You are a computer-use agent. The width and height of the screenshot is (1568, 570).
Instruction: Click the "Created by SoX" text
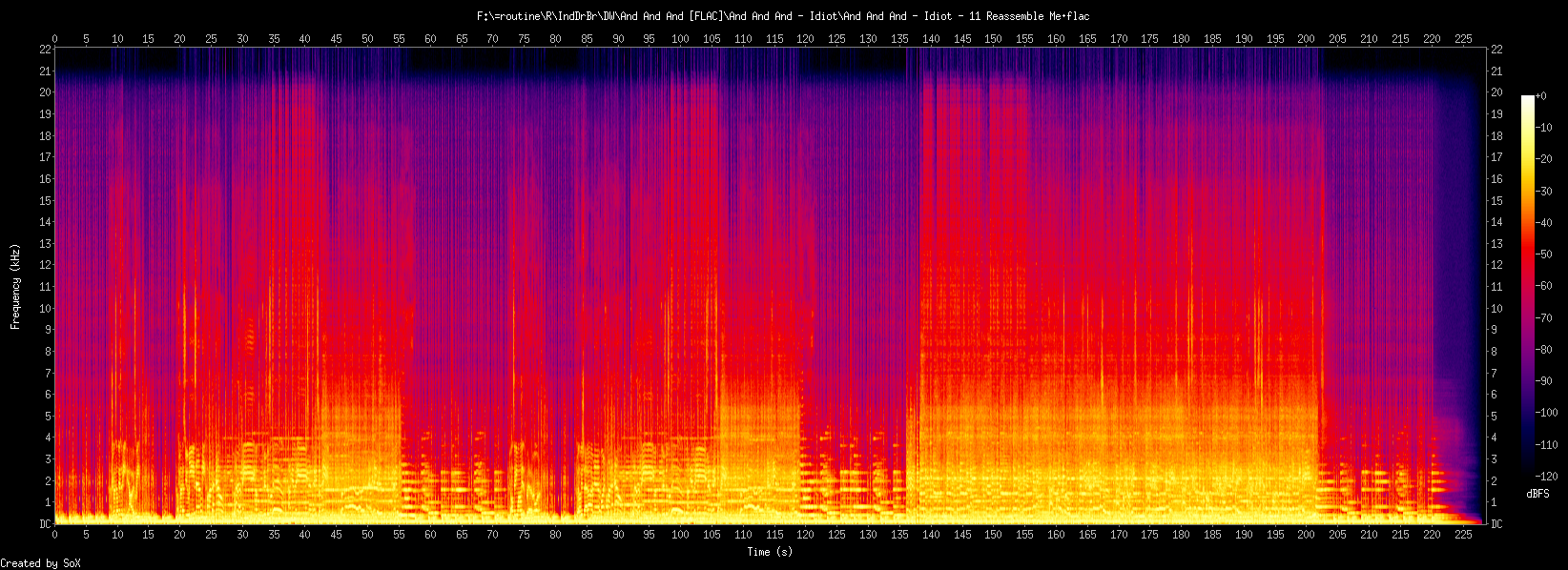click(41, 564)
